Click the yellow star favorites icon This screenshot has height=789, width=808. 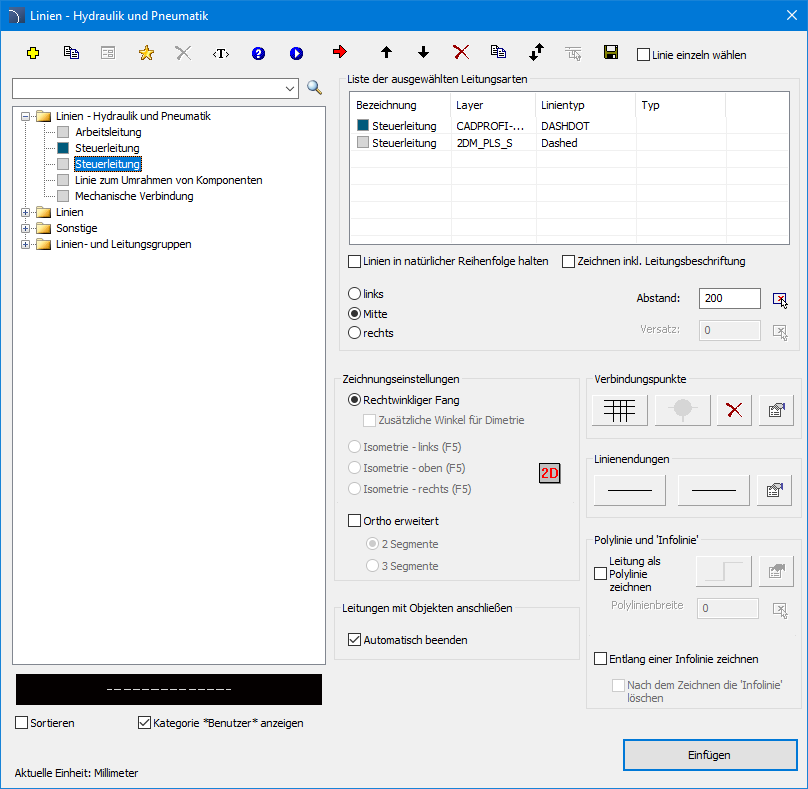[146, 53]
